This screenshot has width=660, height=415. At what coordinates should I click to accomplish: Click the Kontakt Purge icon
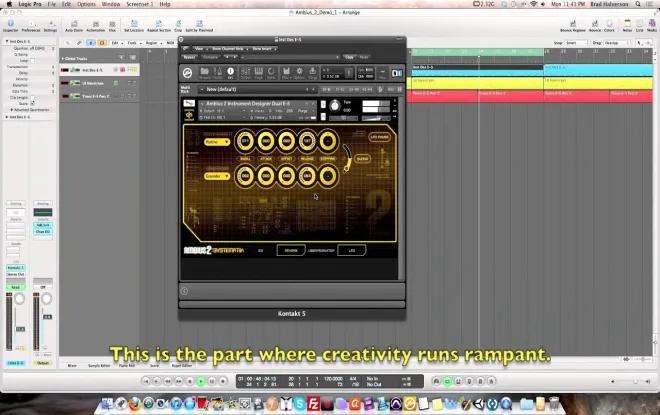(x=312, y=73)
